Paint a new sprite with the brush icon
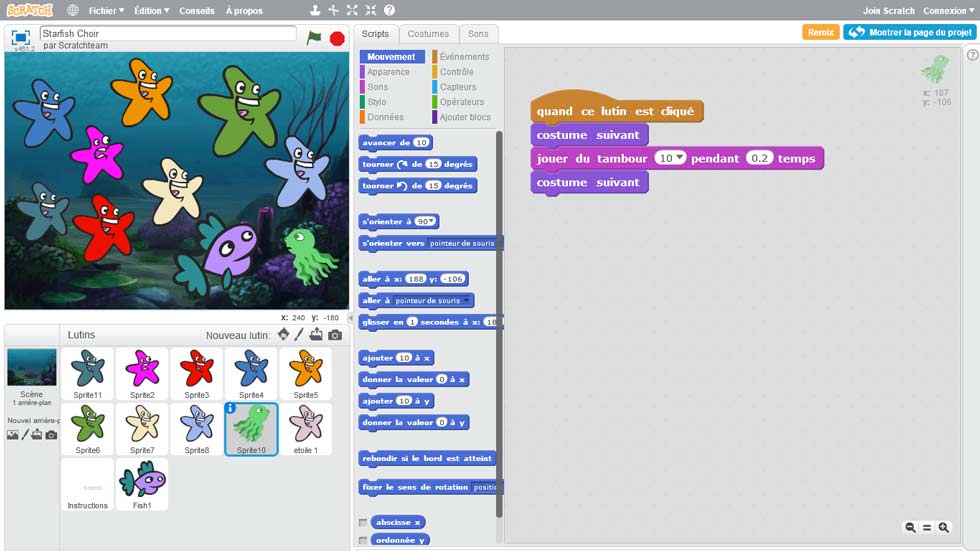The image size is (980, 551). [299, 335]
